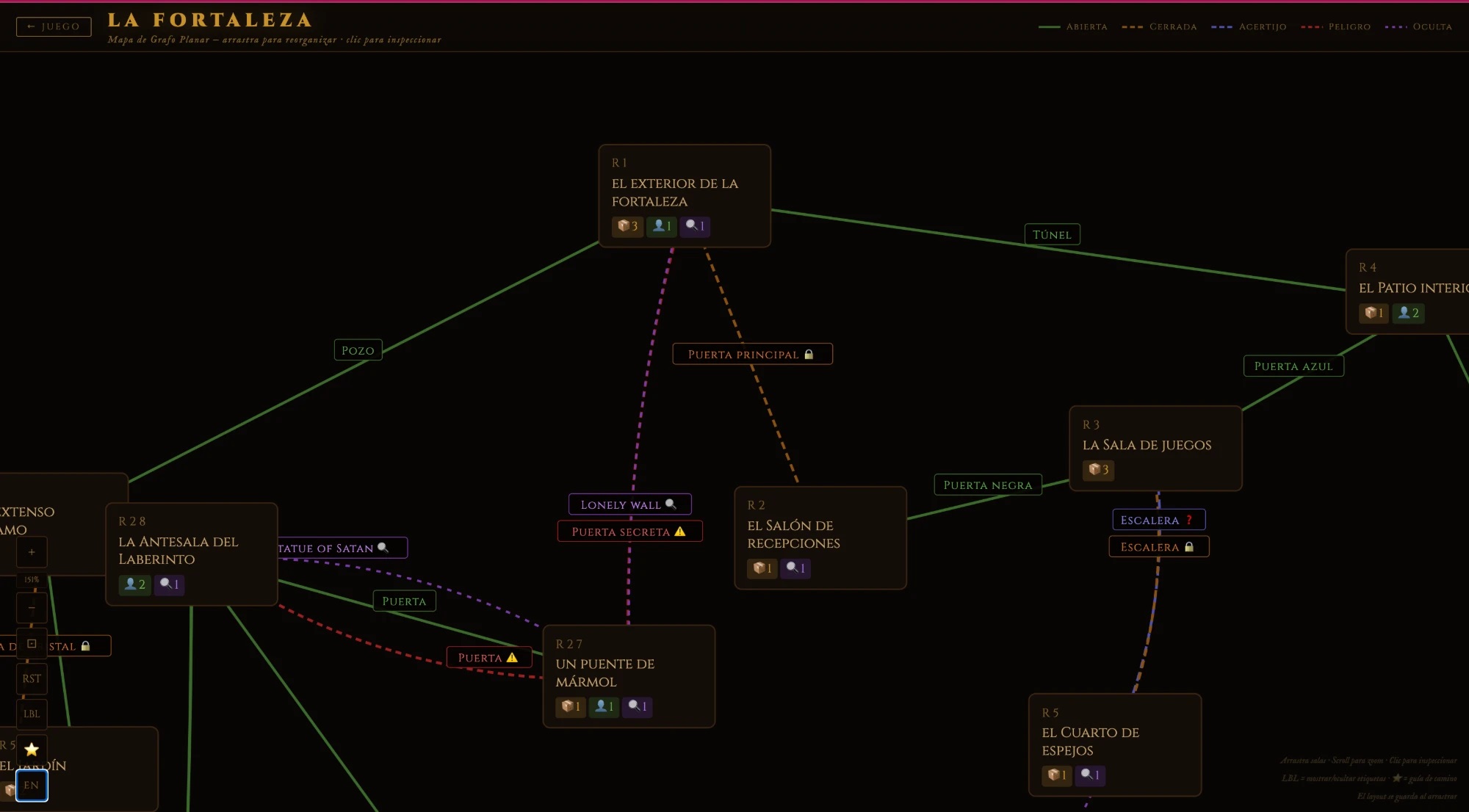Click the Cerrada legend entry
Image resolution: width=1469 pixels, height=812 pixels.
1159,26
